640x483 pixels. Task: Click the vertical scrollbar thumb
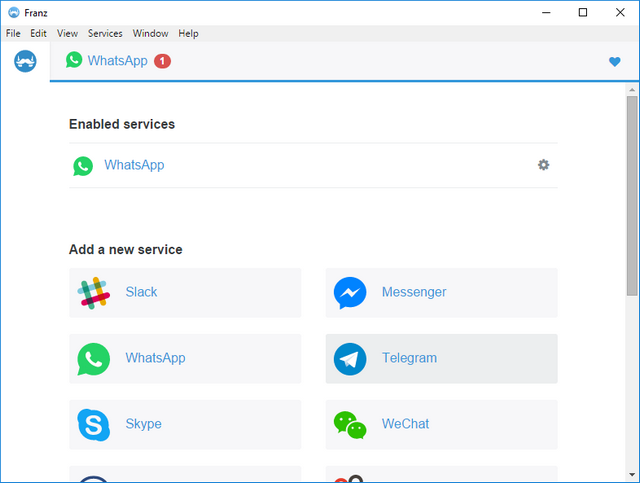632,196
